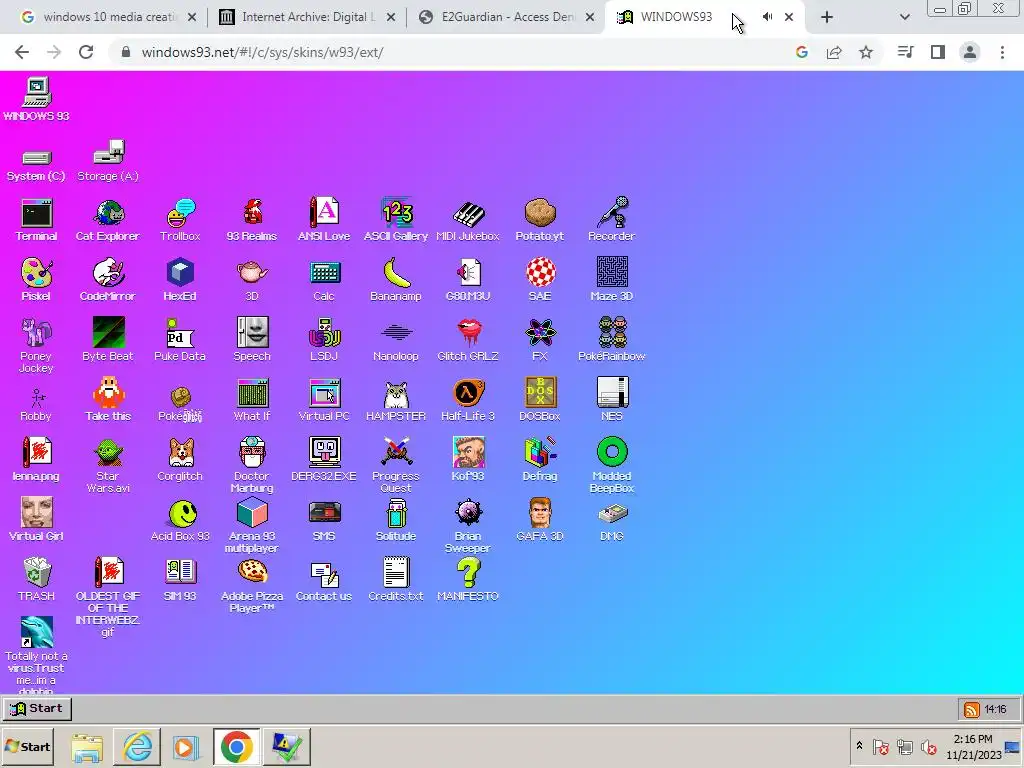Viewport: 1024px width, 768px height.
Task: Reload the current page
Action: (x=86, y=52)
